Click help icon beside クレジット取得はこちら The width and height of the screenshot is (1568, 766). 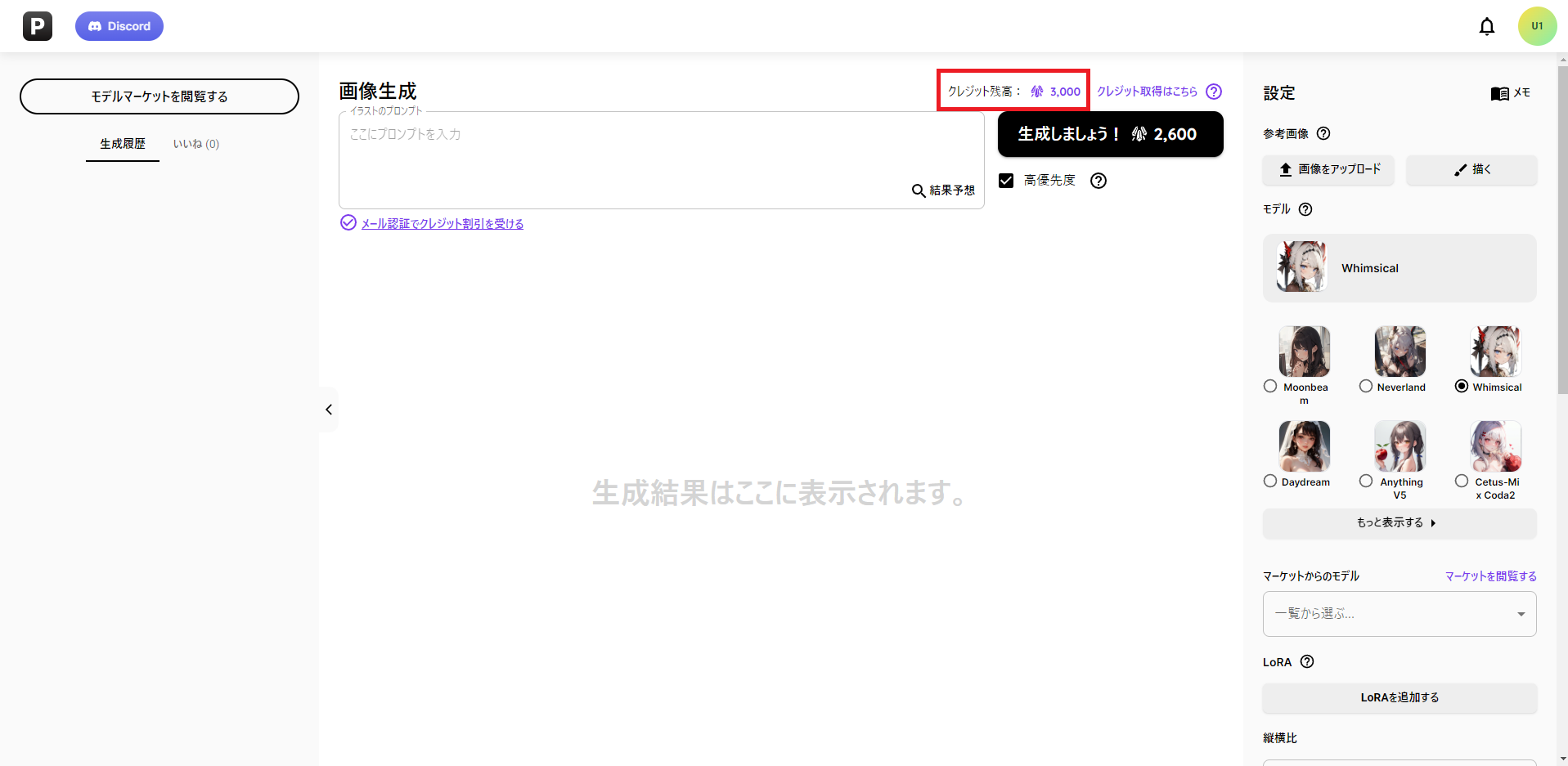[x=1214, y=92]
